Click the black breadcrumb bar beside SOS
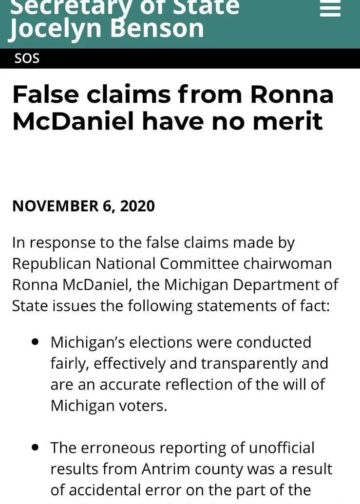The width and height of the screenshot is (360, 504). pyautogui.click(x=200, y=59)
